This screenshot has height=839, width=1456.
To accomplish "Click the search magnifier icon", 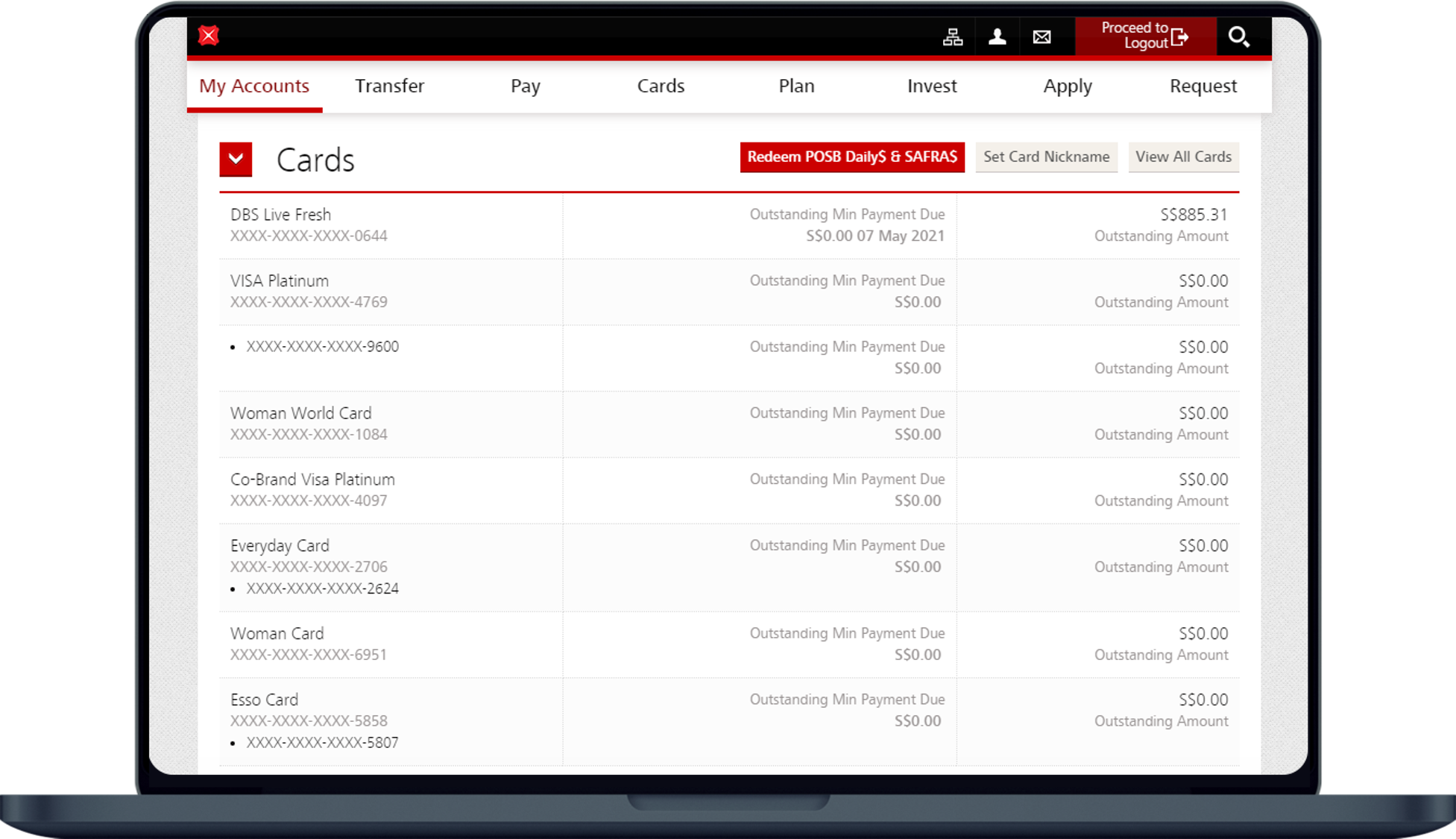I will coord(1238,37).
